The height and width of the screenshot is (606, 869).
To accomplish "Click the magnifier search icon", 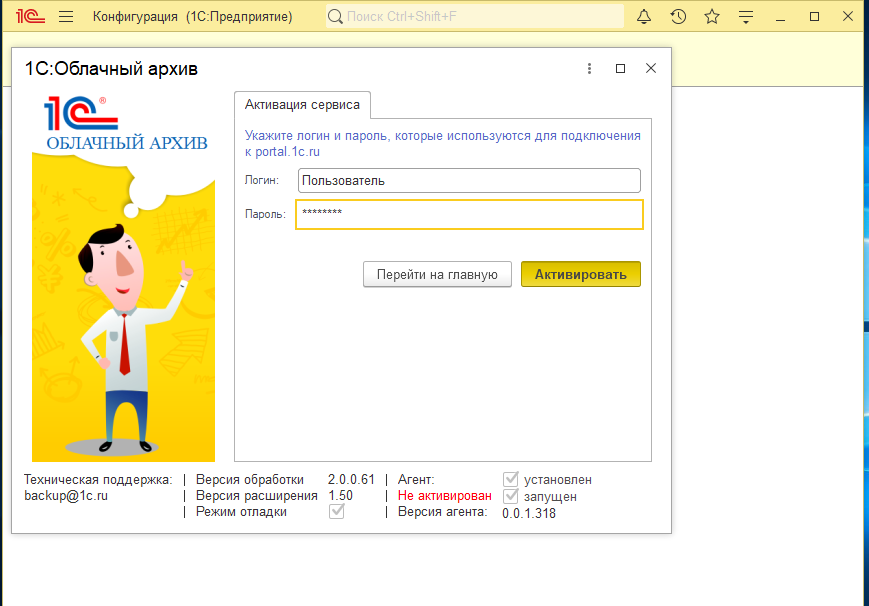I will [335, 17].
